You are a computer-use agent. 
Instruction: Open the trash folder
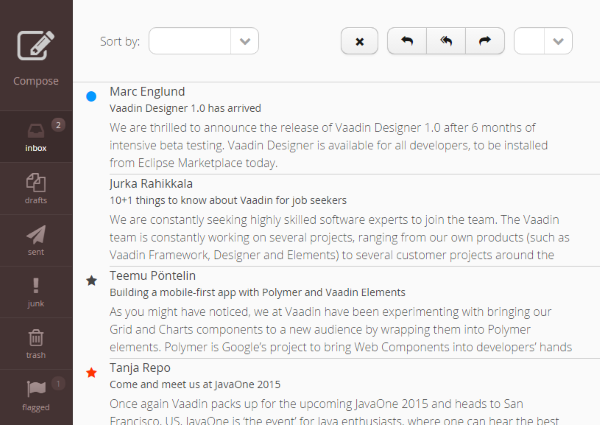click(x=36, y=344)
